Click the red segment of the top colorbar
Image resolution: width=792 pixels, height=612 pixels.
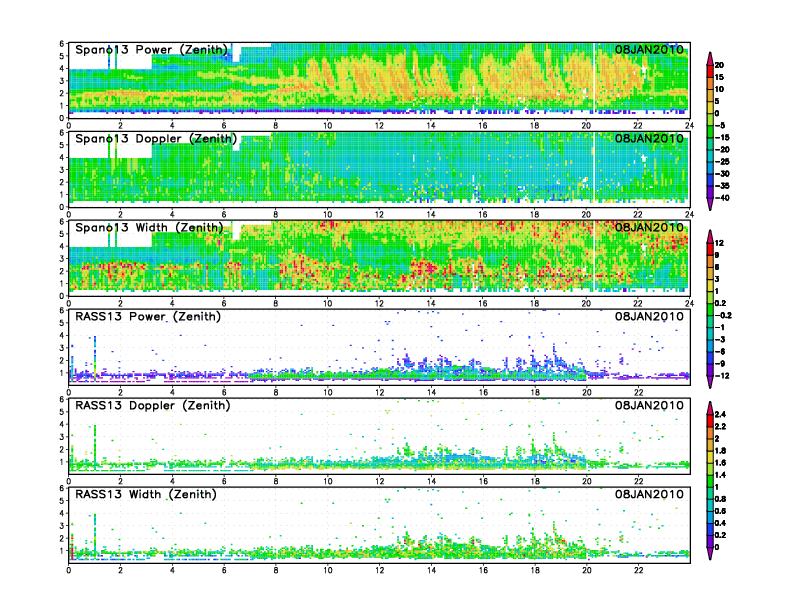click(x=710, y=71)
